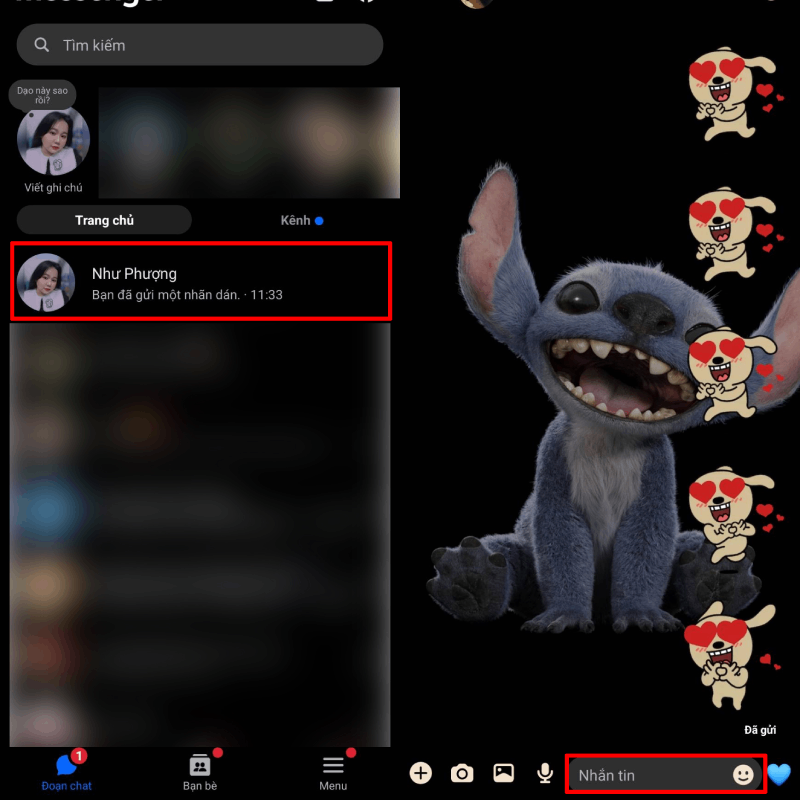Screen dimensions: 800x800
Task: Click Như Phượng's profile avatar
Action: (47, 283)
